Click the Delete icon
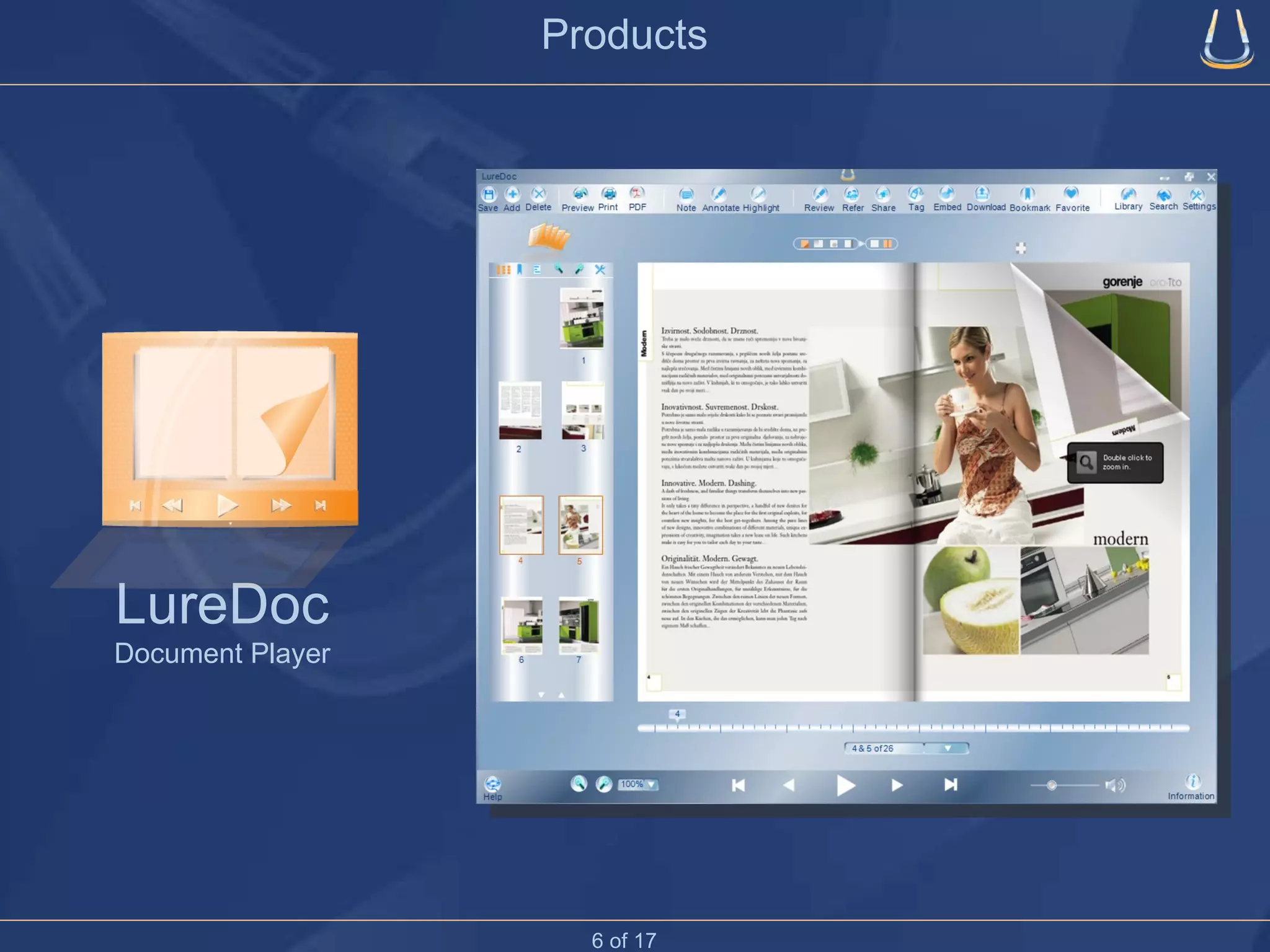1270x952 pixels. tap(538, 194)
